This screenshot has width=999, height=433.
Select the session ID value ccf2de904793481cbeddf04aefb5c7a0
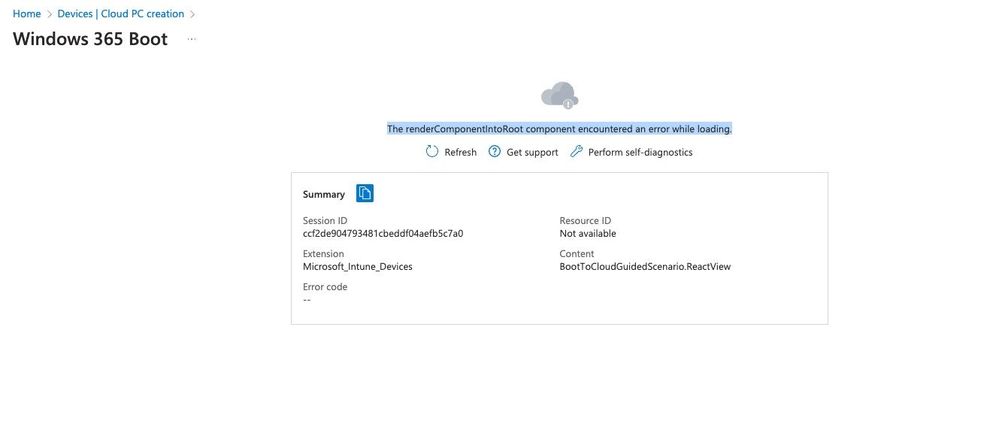383,234
